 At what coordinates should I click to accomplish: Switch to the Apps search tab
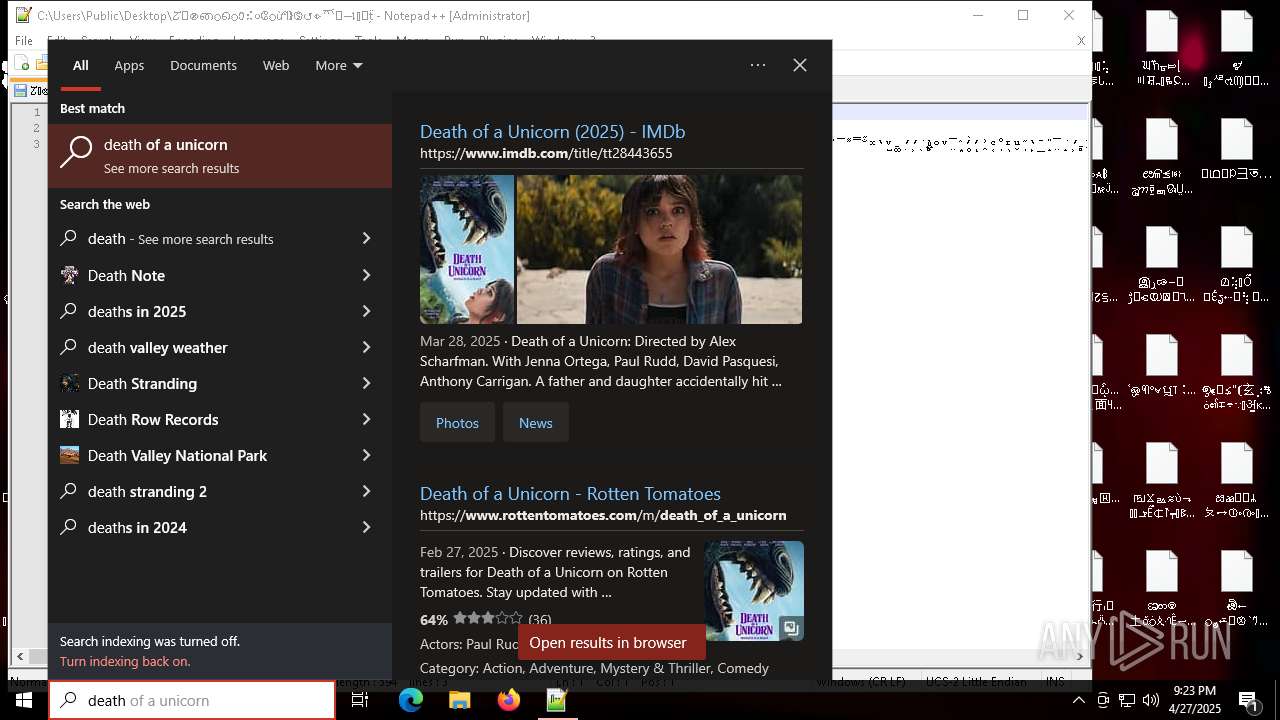129,65
